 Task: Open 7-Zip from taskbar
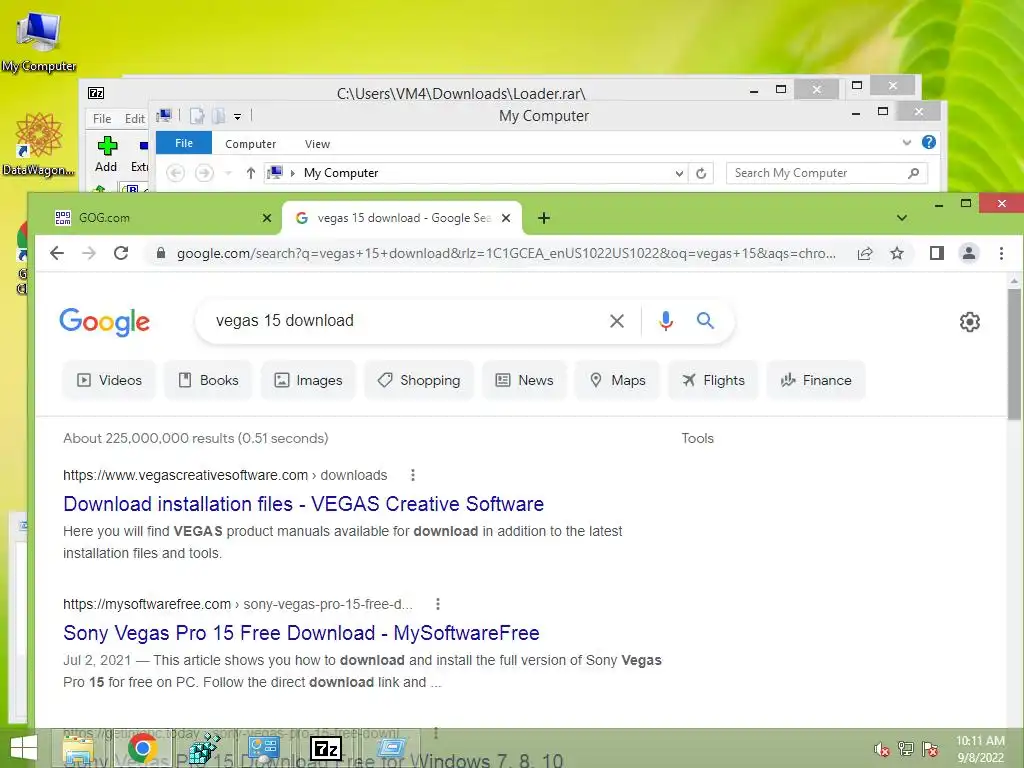click(326, 748)
